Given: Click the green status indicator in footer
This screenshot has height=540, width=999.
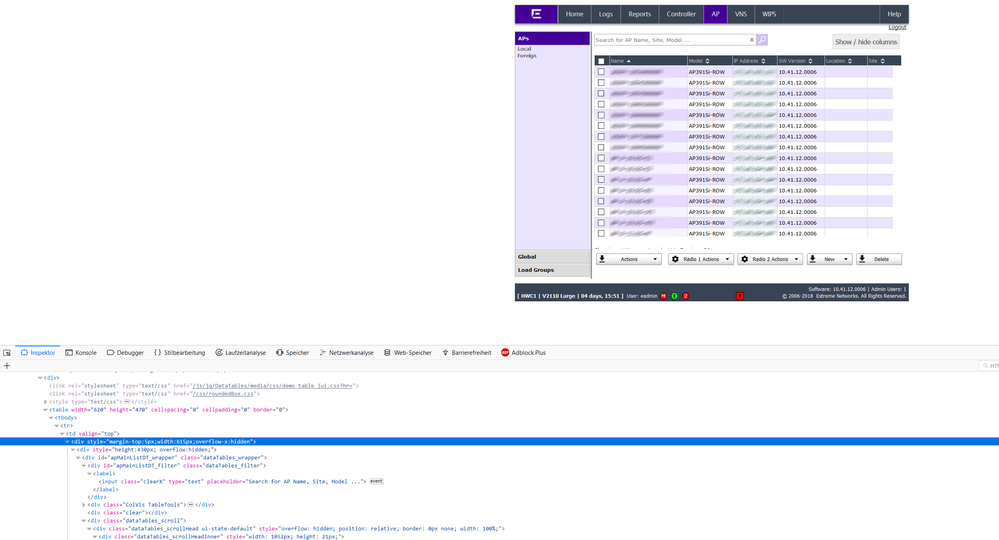Looking at the screenshot, I should pos(675,296).
